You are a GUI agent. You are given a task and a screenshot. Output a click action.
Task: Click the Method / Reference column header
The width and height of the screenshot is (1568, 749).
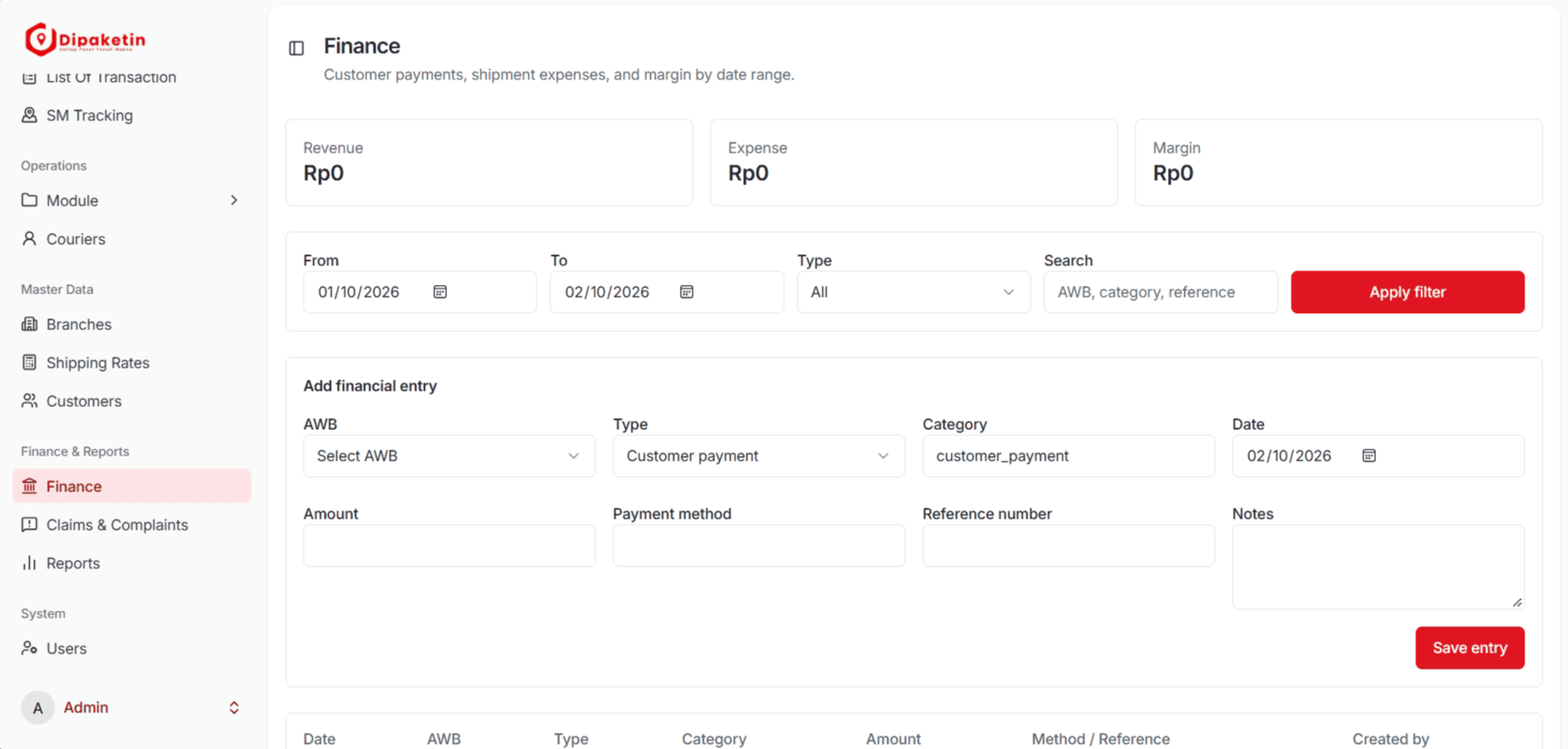(1101, 739)
